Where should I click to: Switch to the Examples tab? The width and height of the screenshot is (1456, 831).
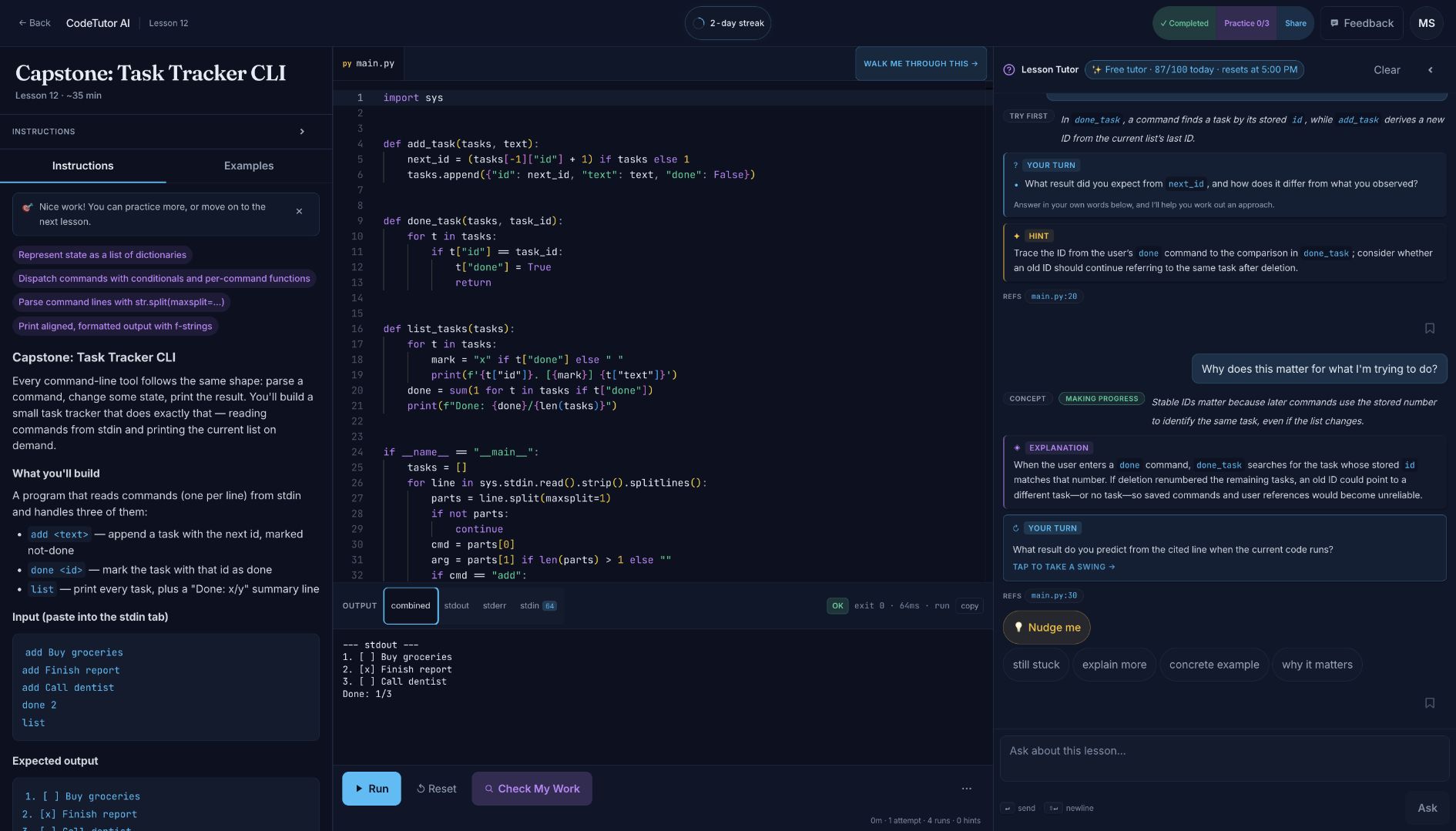point(248,166)
